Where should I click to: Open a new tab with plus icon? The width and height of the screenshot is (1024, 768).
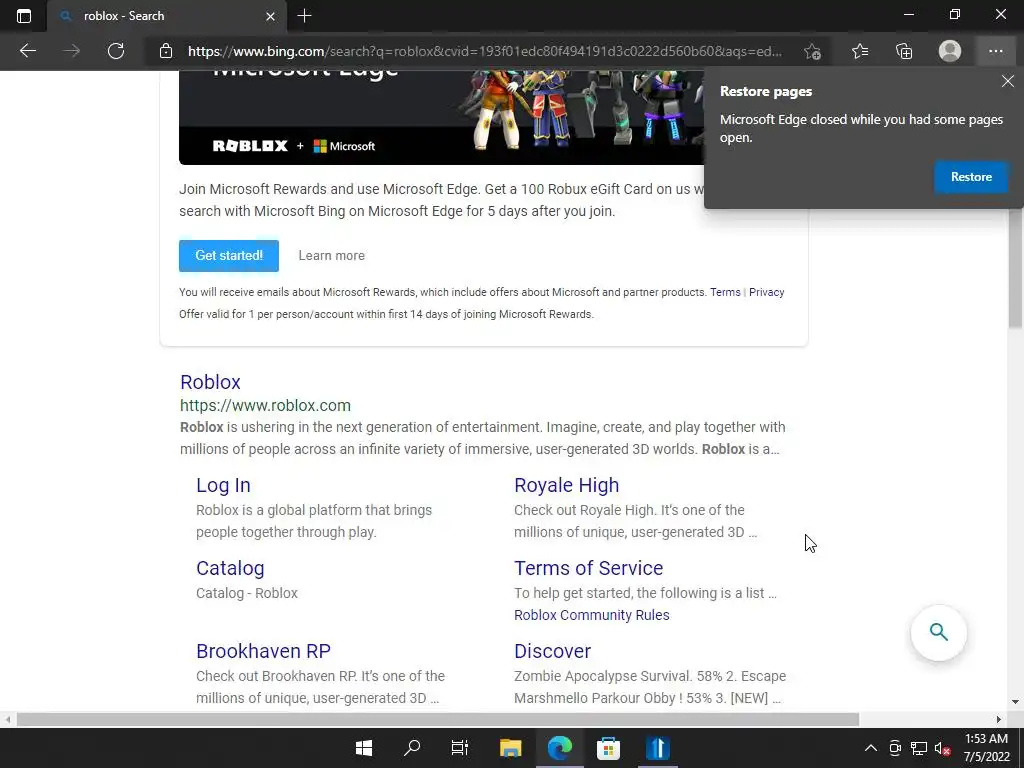(304, 16)
